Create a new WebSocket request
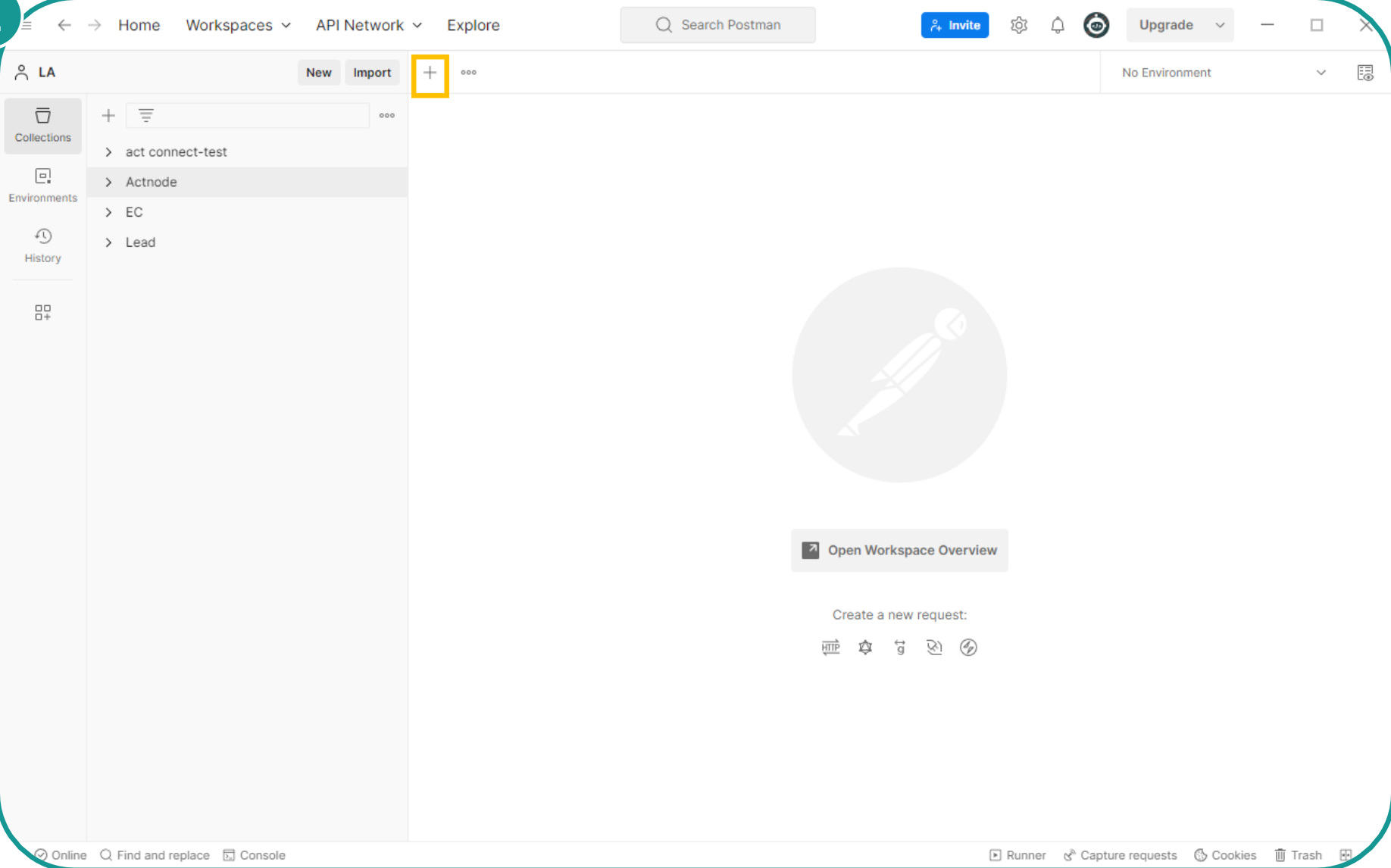The height and width of the screenshot is (868, 1391). click(934, 647)
